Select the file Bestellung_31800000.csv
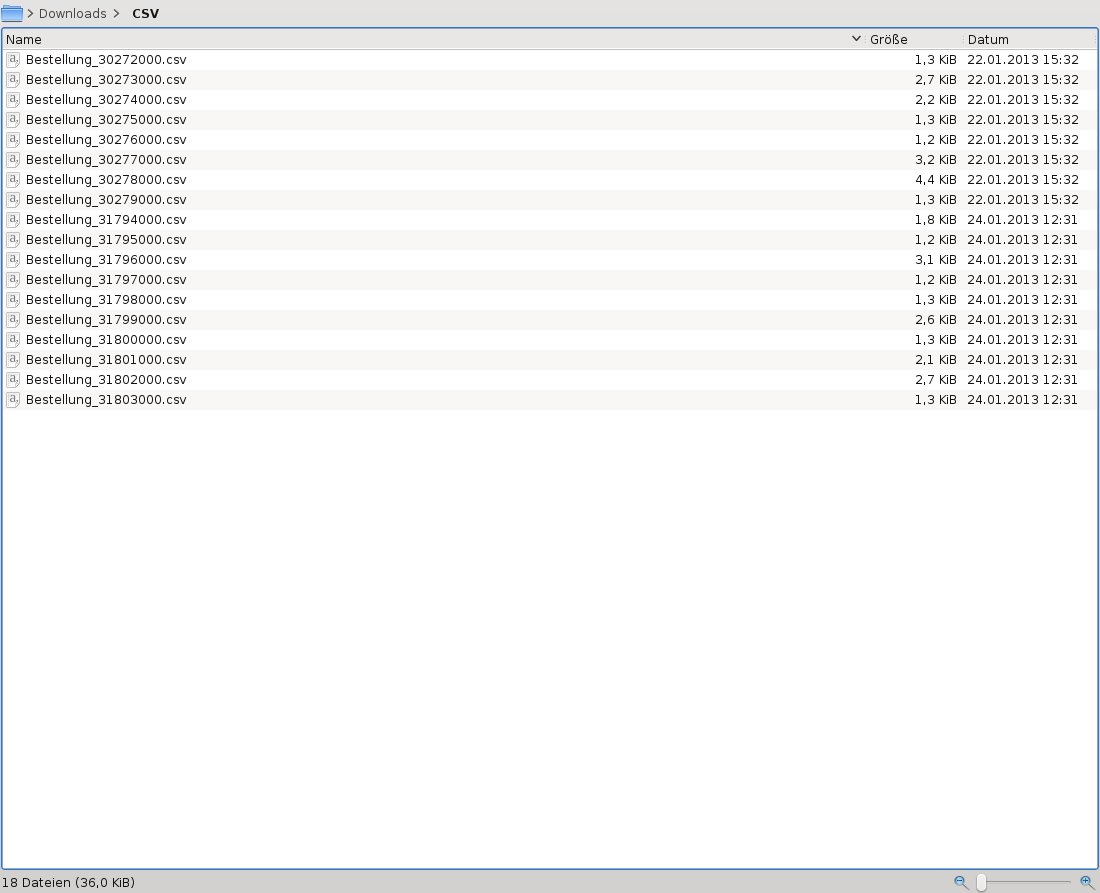Viewport: 1100px width, 893px height. click(106, 340)
